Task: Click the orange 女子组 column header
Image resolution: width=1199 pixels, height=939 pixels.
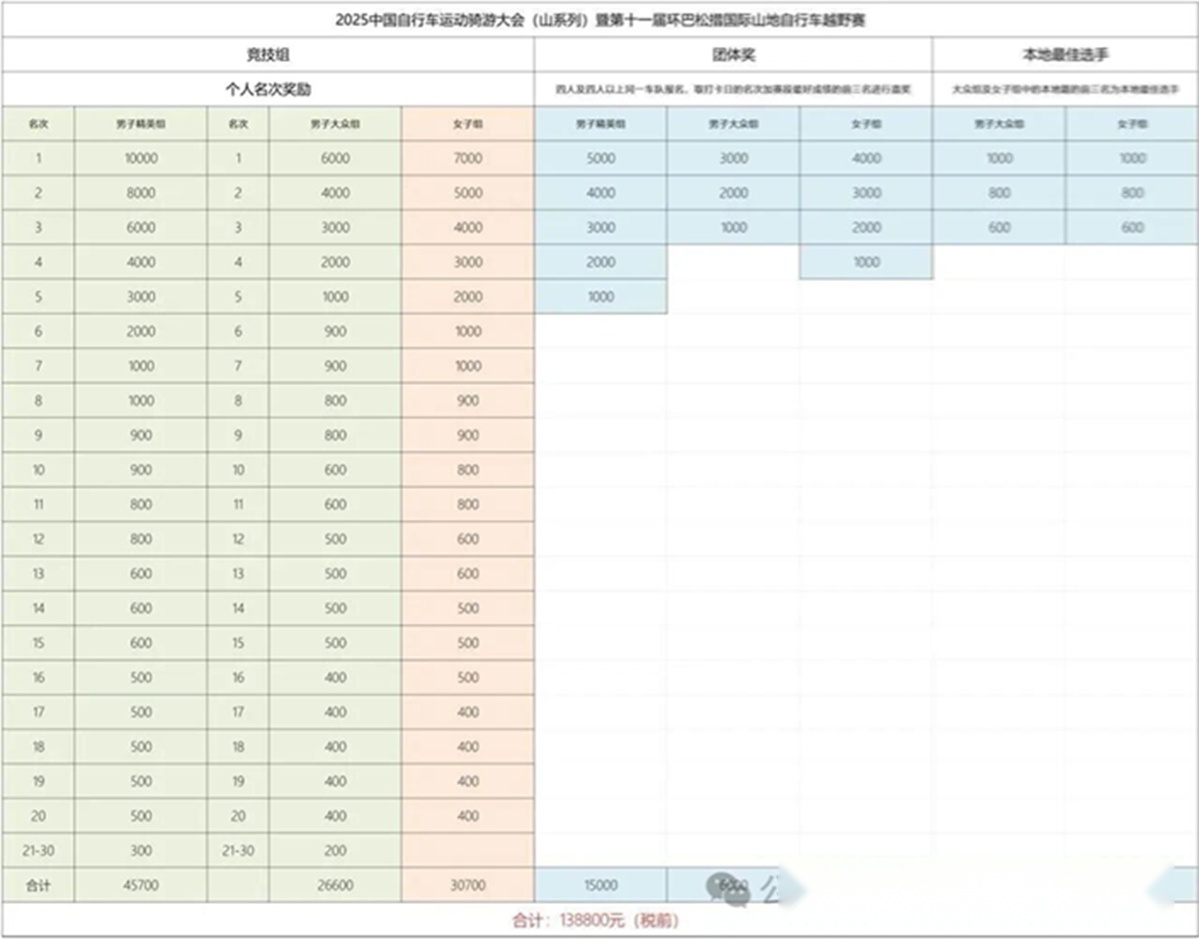Action: (468, 124)
